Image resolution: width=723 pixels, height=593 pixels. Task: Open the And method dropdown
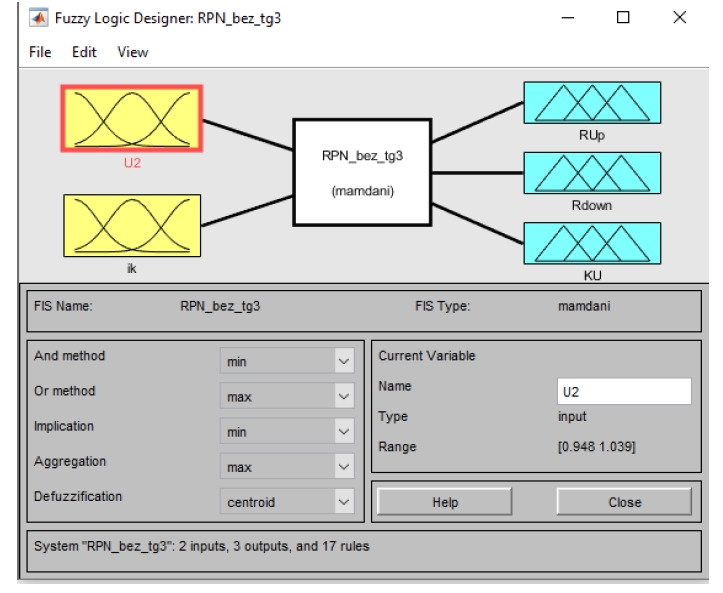(x=287, y=360)
